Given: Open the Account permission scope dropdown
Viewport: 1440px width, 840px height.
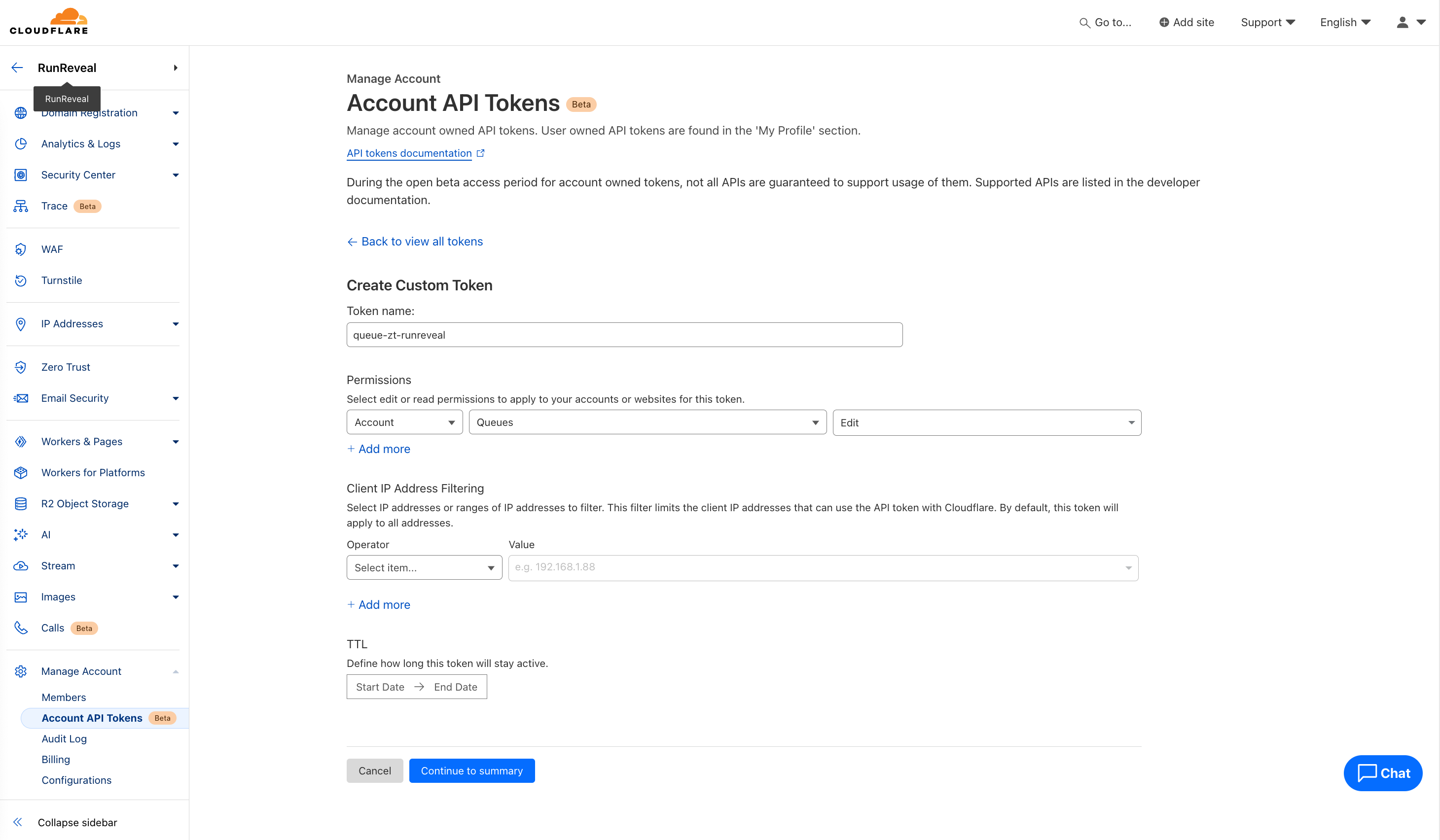Looking at the screenshot, I should click(x=404, y=422).
